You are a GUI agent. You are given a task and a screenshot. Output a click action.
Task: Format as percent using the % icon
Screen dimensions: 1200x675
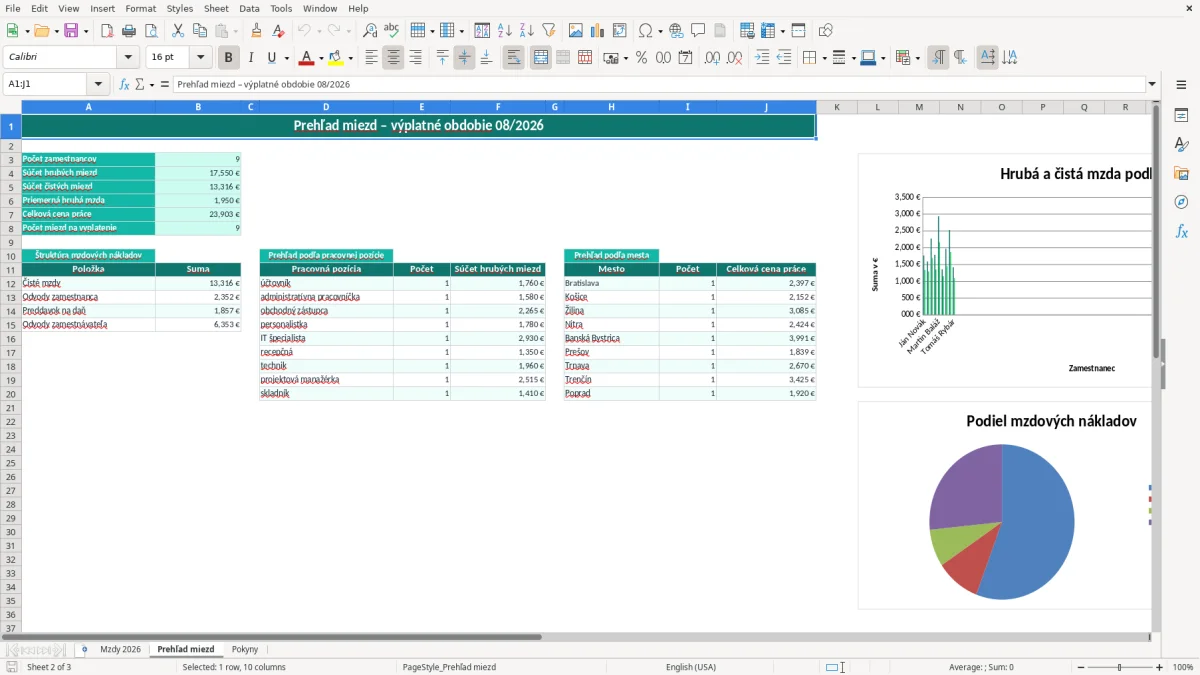641,58
